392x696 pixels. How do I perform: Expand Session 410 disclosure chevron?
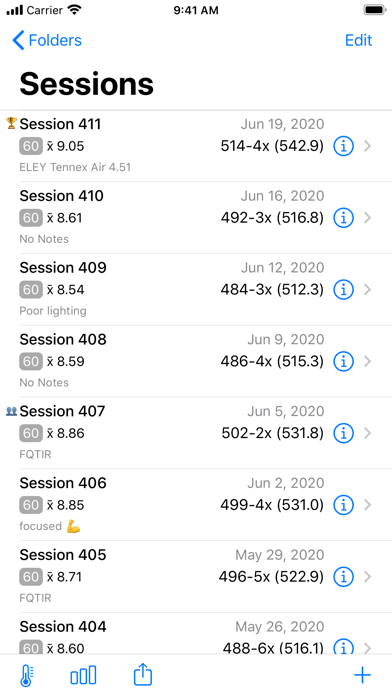(x=367, y=218)
